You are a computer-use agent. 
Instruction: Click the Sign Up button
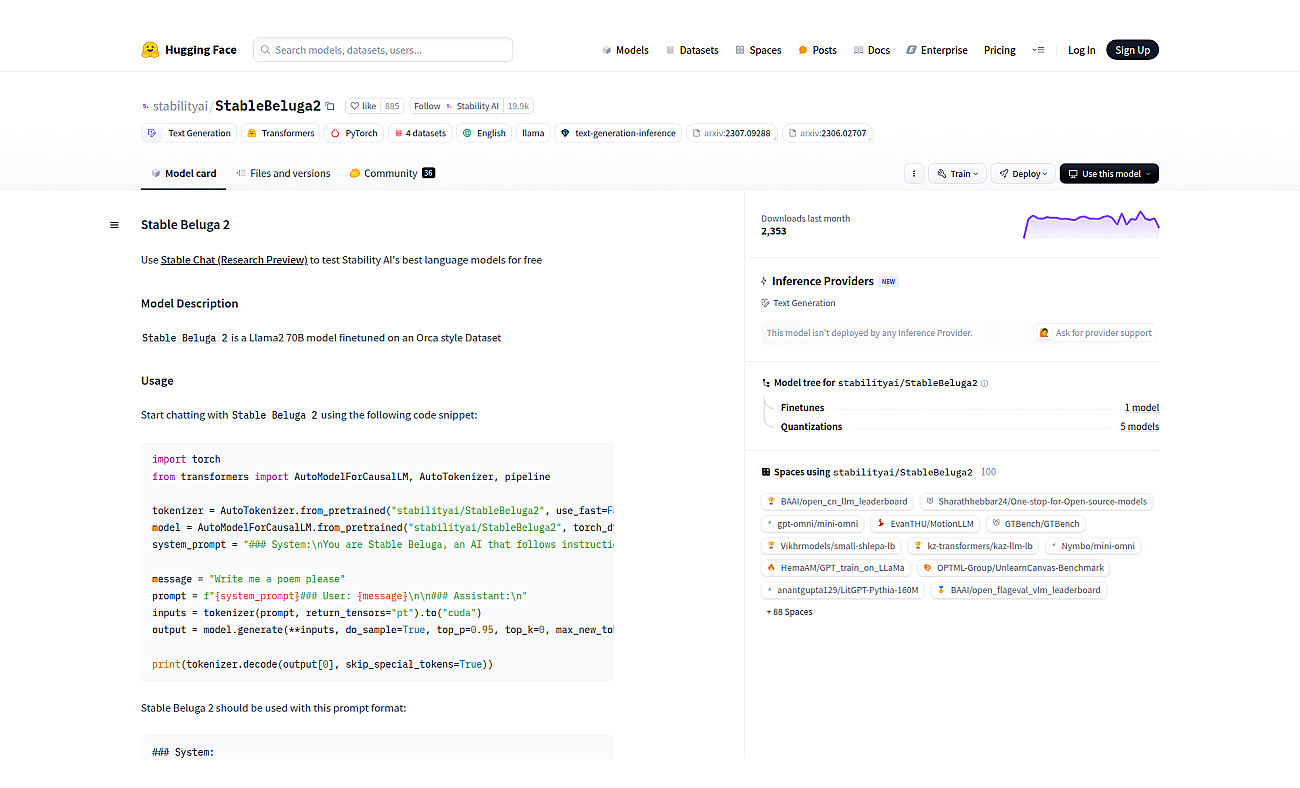(1132, 50)
